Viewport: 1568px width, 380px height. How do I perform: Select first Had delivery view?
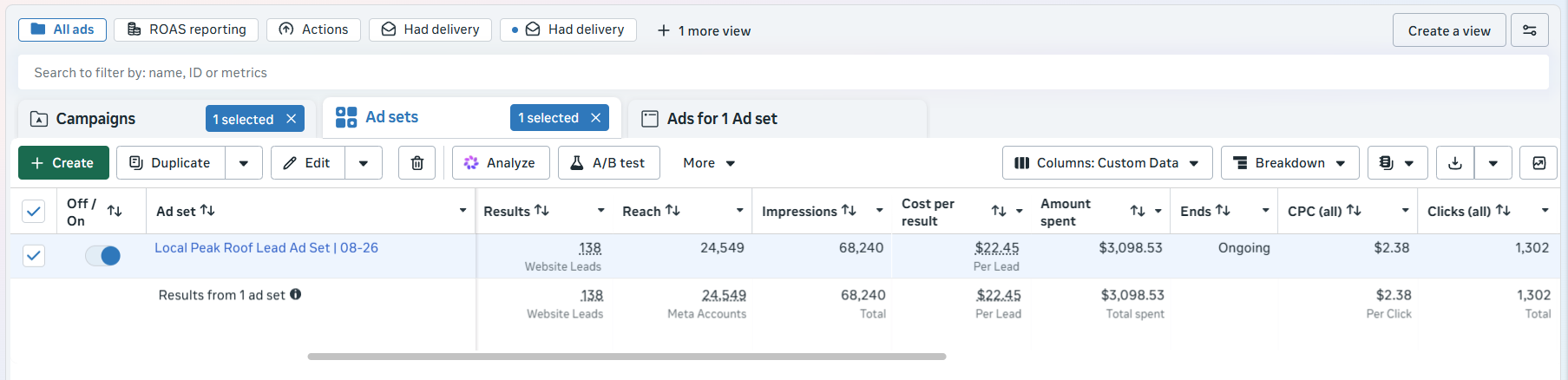point(430,29)
